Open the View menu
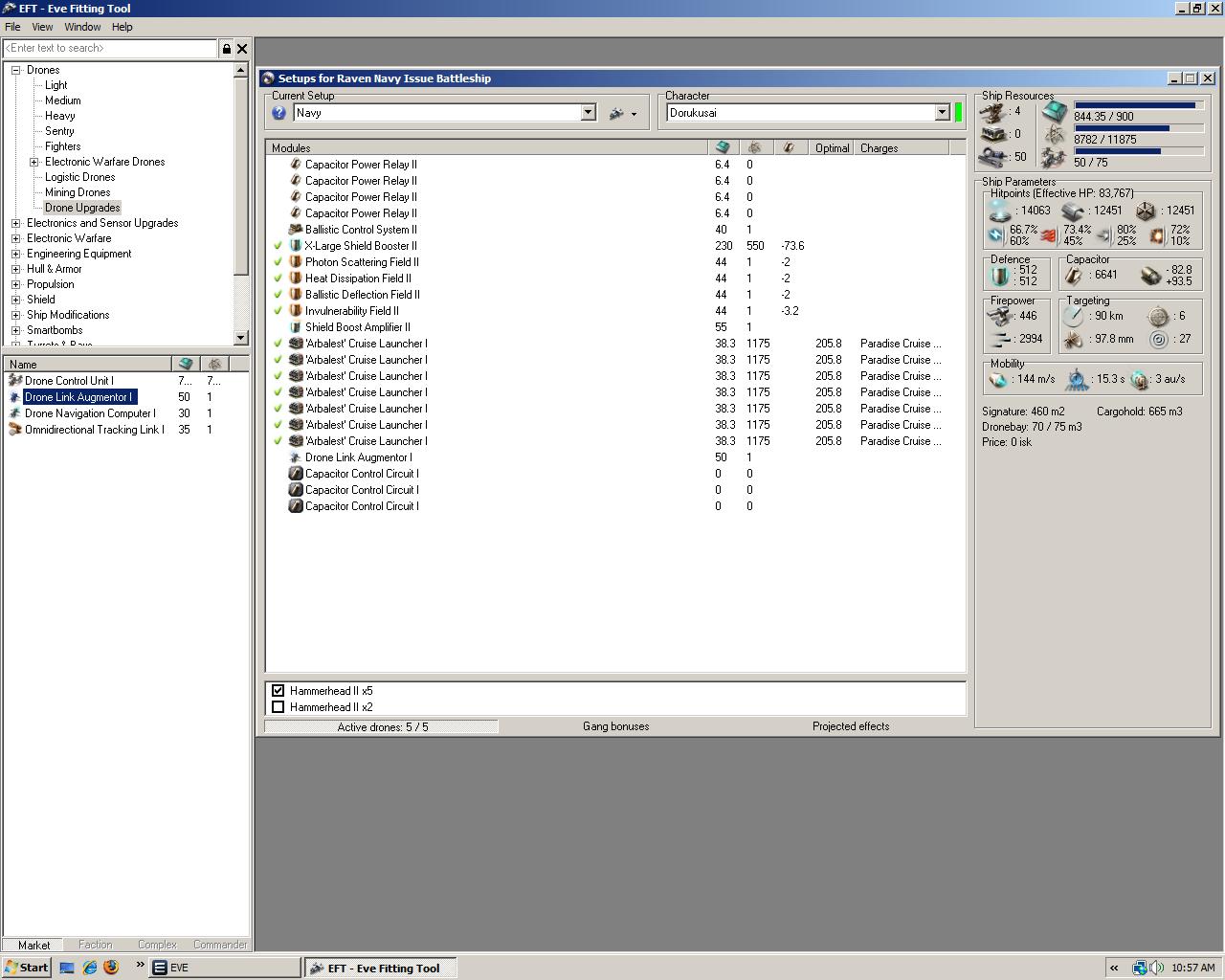Image resolution: width=1225 pixels, height=980 pixels. coord(42,27)
